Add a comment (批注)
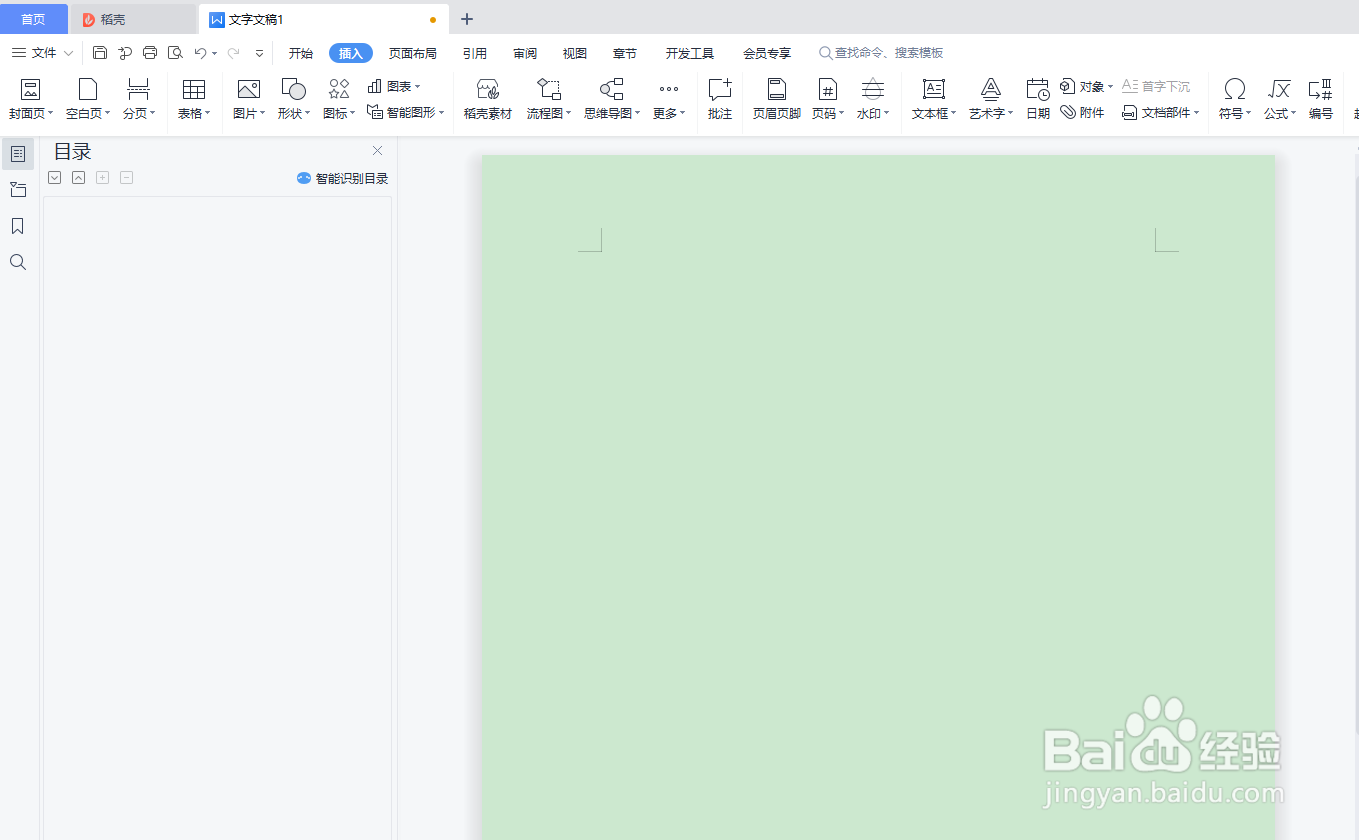Screen dimensions: 1359x840 coord(720,99)
